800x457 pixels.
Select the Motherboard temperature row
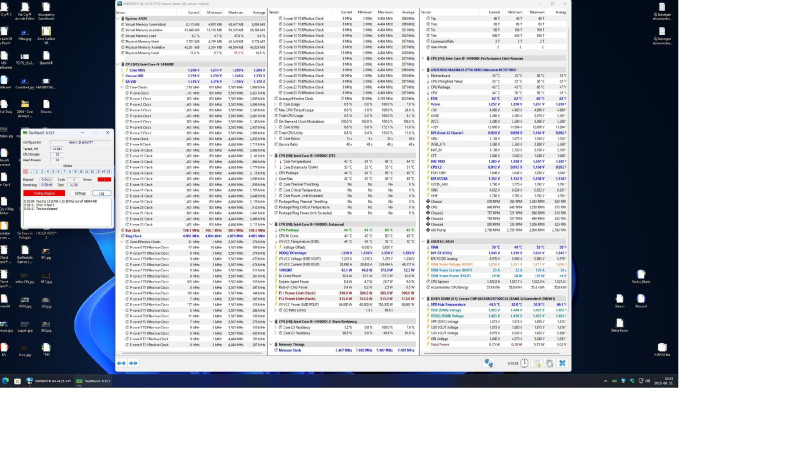pyautogui.click(x=494, y=75)
